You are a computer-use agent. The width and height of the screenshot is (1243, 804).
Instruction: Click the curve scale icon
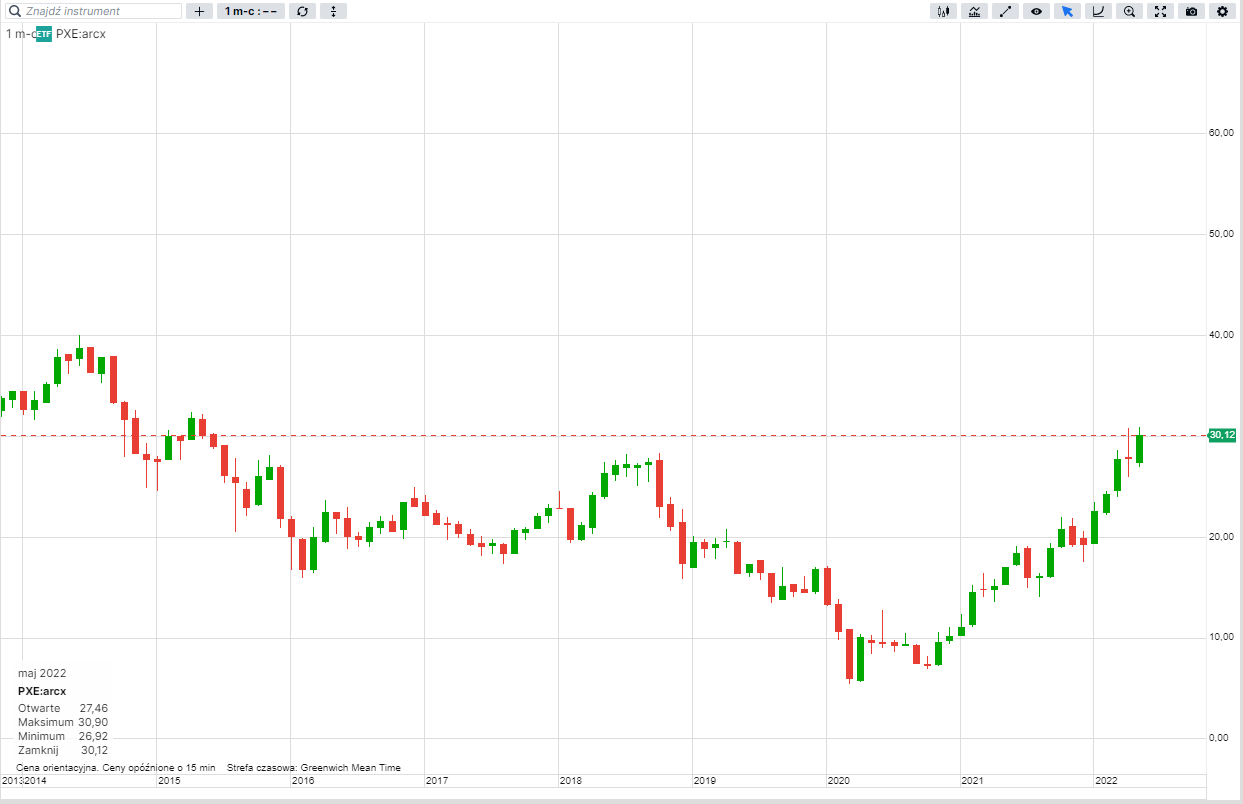tap(1098, 11)
